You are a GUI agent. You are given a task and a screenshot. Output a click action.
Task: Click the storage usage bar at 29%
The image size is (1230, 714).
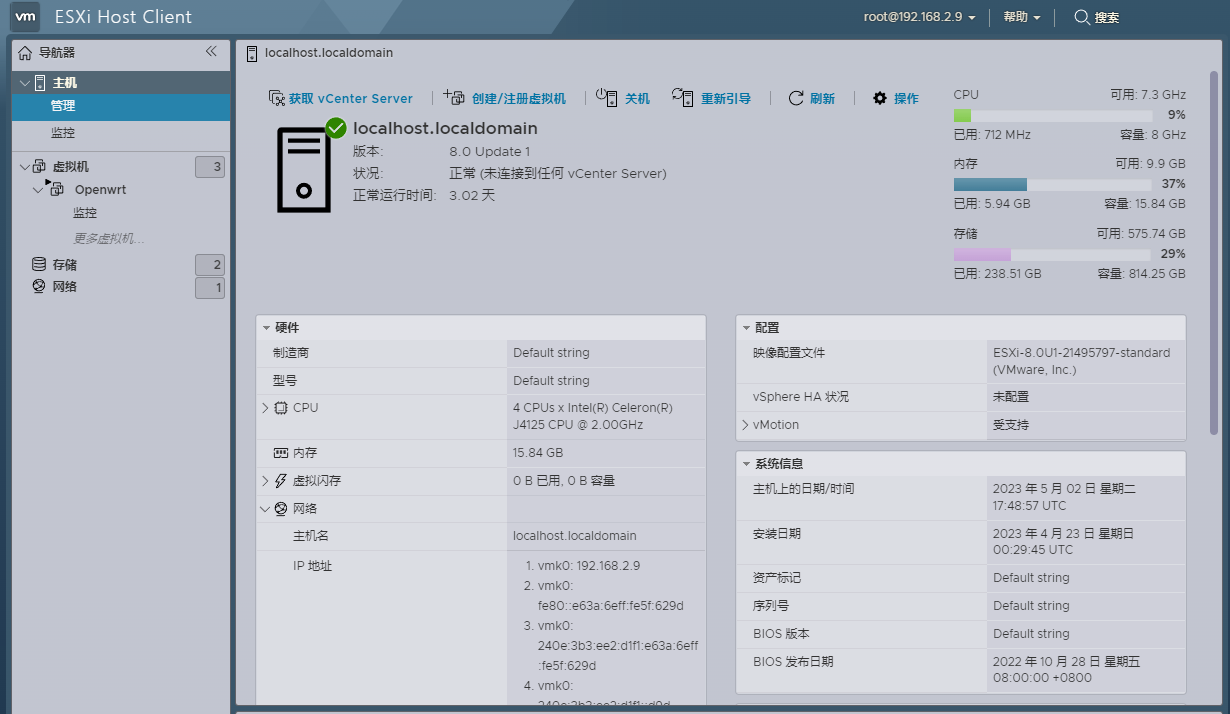(1052, 254)
